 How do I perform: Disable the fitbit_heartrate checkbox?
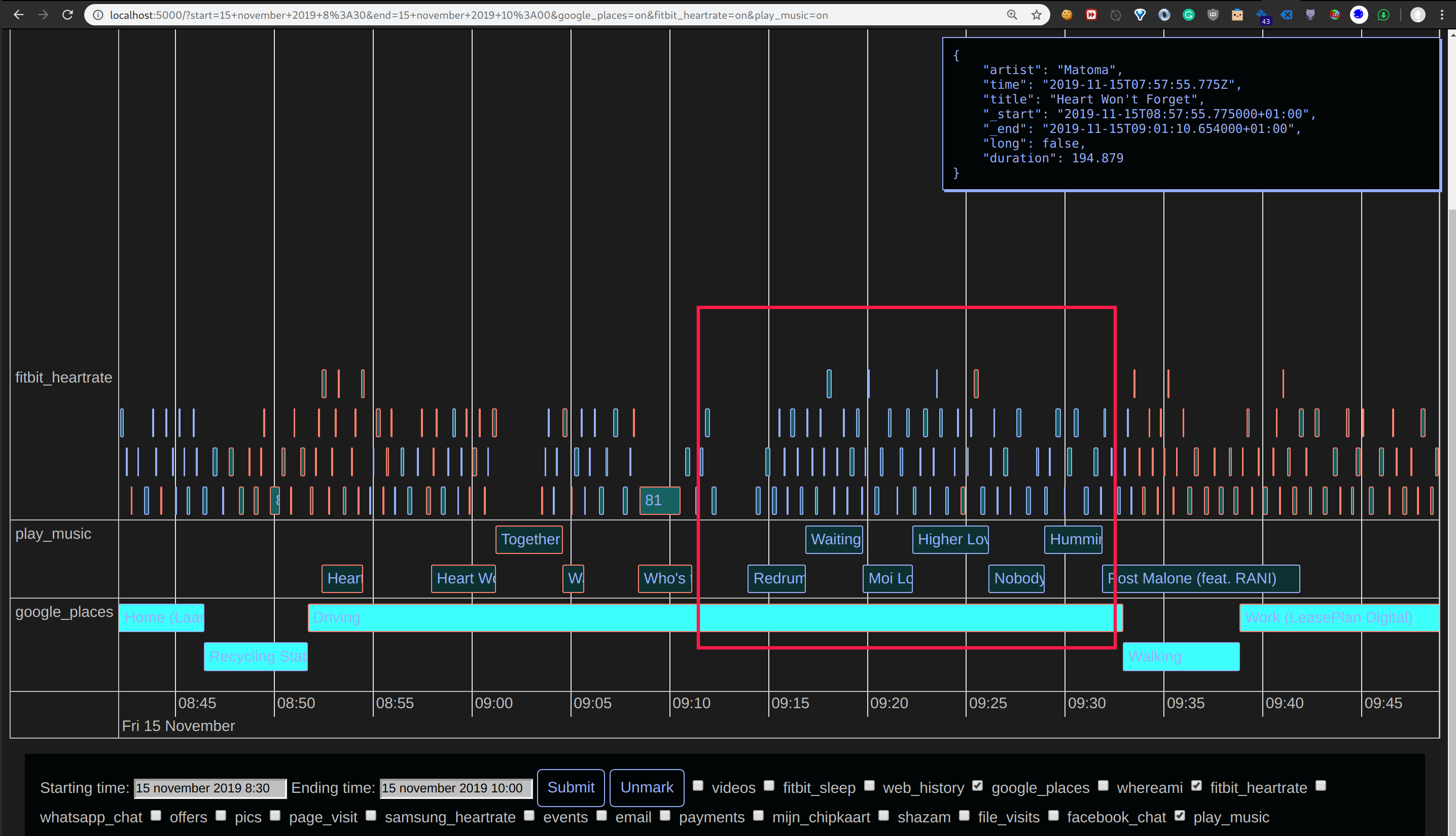[x=1196, y=785]
